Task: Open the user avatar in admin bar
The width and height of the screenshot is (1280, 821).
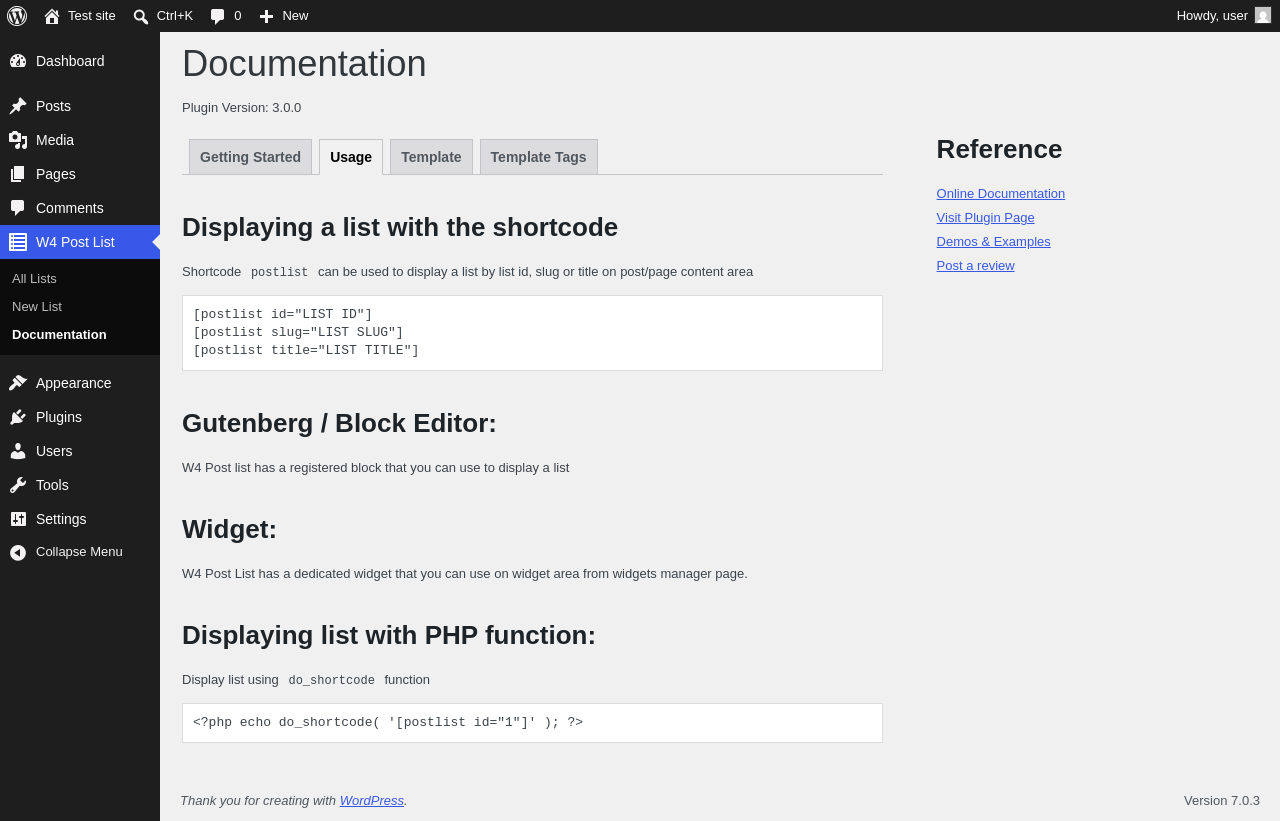Action: [x=1263, y=15]
